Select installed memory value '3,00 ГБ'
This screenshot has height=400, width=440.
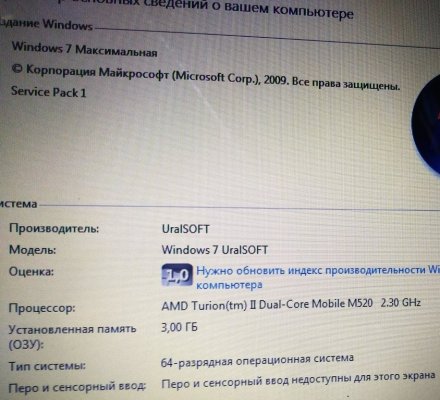(x=179, y=327)
